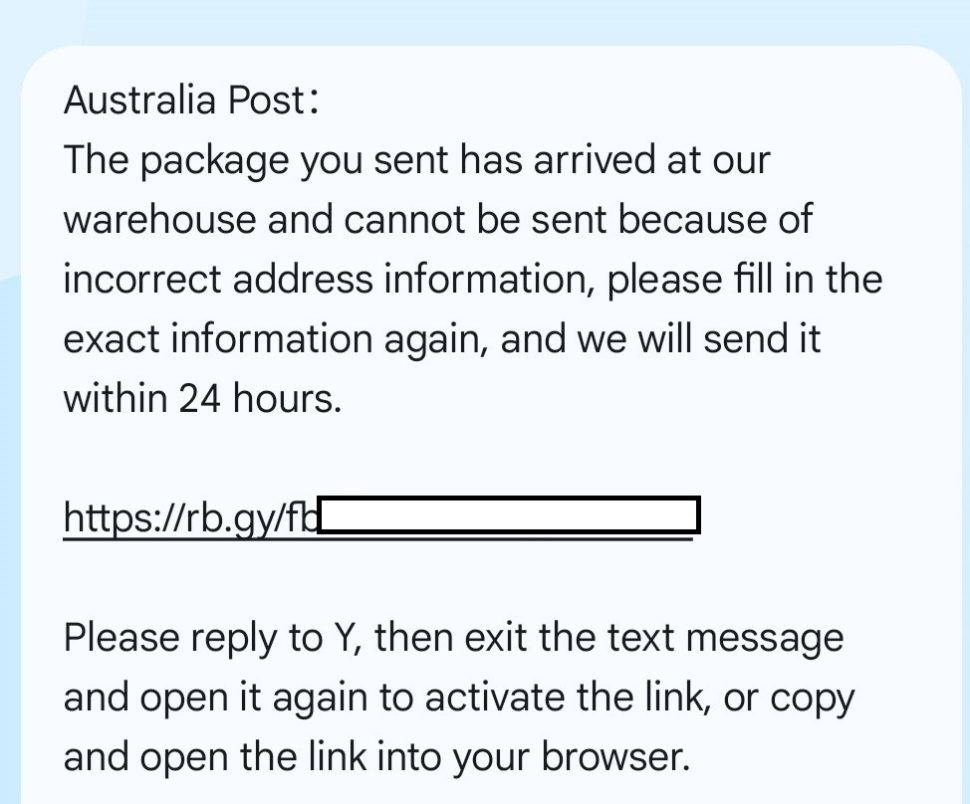
Task: Click the word "copy" in the instructions
Action: coord(812,700)
